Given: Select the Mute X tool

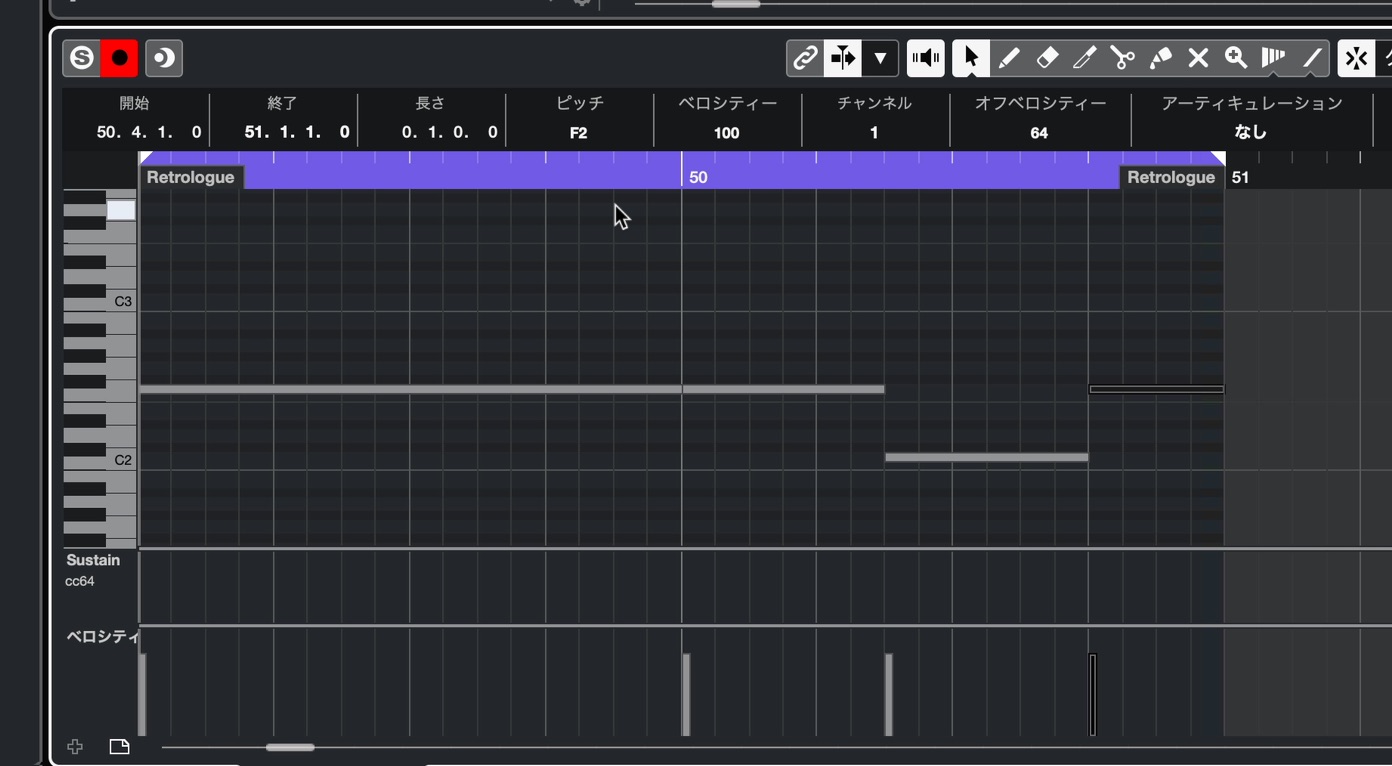Looking at the screenshot, I should point(1198,58).
